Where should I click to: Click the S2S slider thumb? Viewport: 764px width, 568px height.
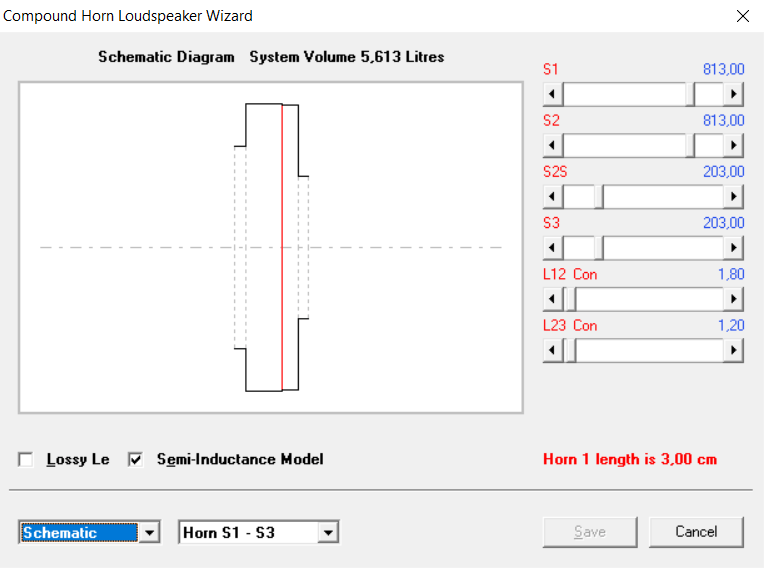pyautogui.click(x=599, y=196)
